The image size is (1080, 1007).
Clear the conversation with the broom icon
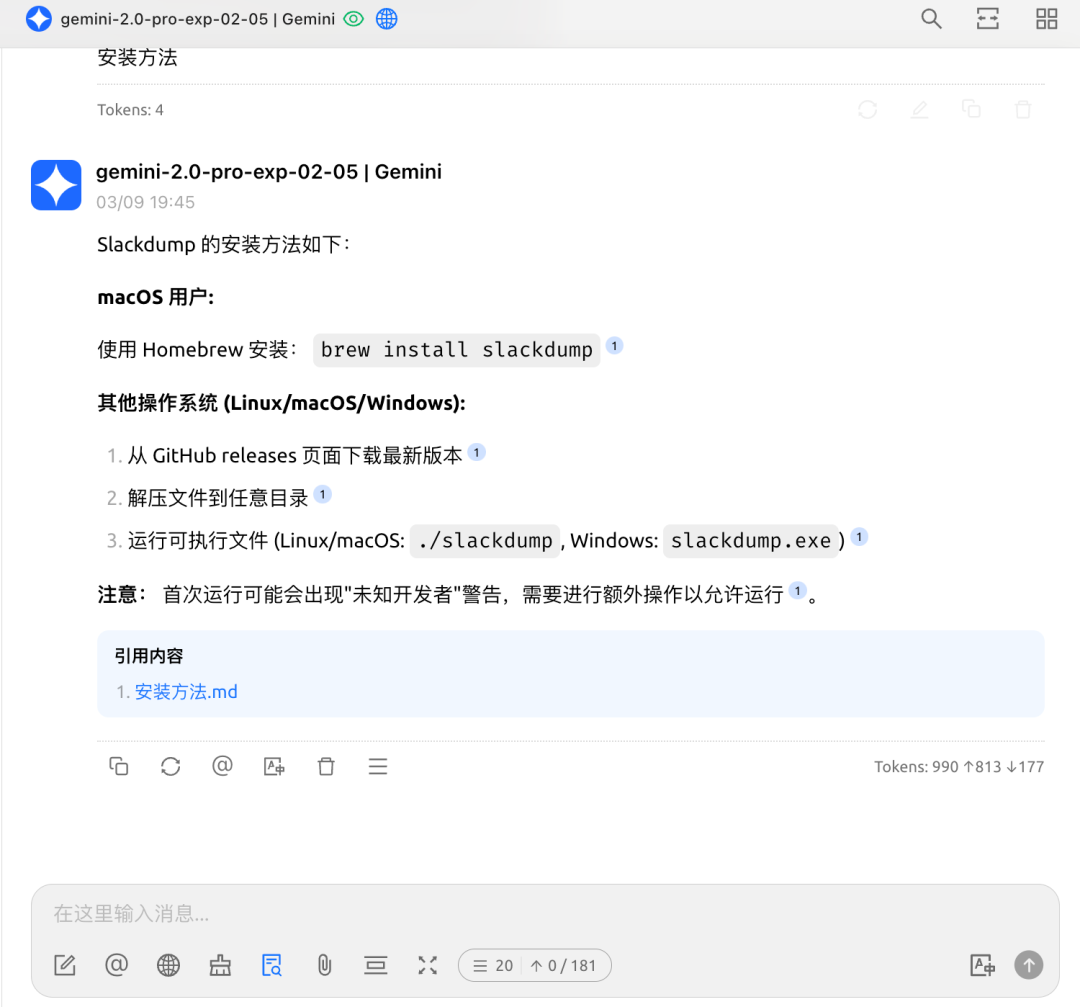(220, 965)
